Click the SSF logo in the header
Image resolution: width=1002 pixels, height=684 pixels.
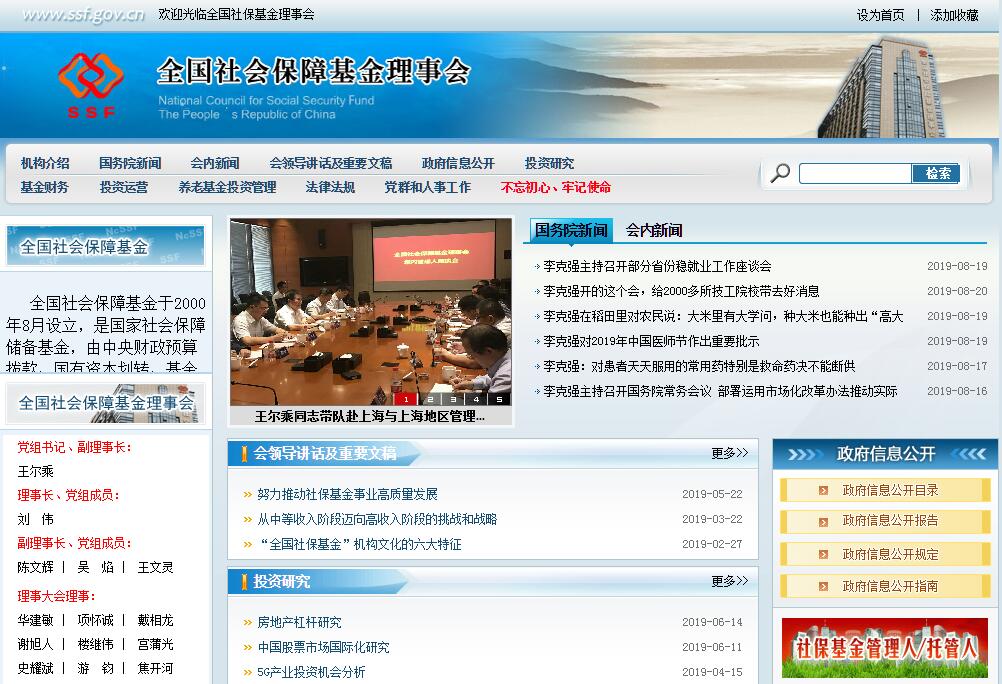(x=90, y=85)
